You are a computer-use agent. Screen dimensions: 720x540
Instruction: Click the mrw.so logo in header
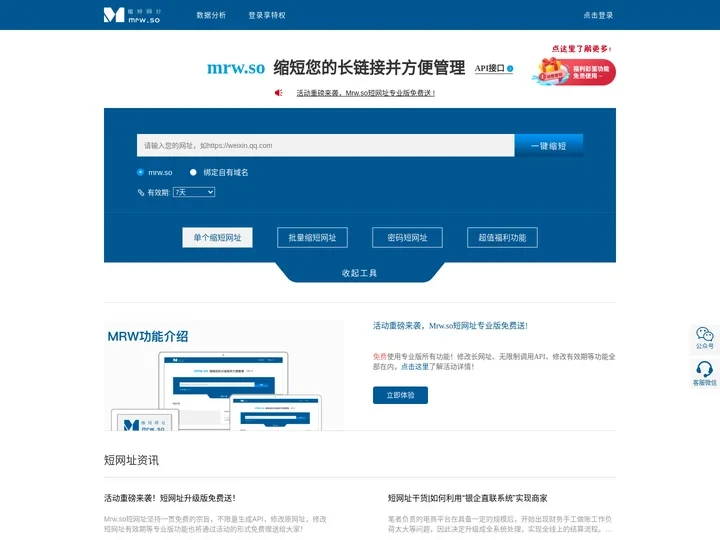point(132,15)
